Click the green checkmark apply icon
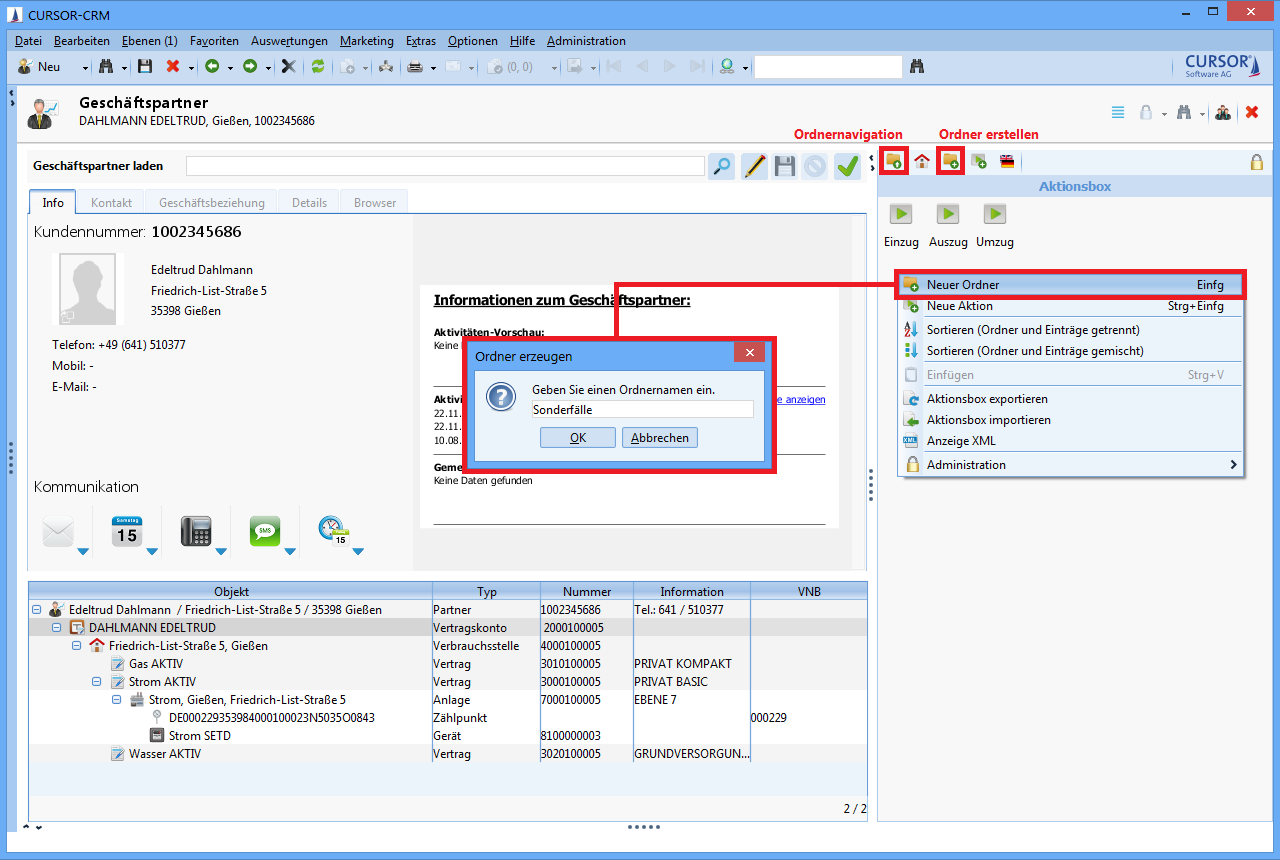 click(x=848, y=166)
